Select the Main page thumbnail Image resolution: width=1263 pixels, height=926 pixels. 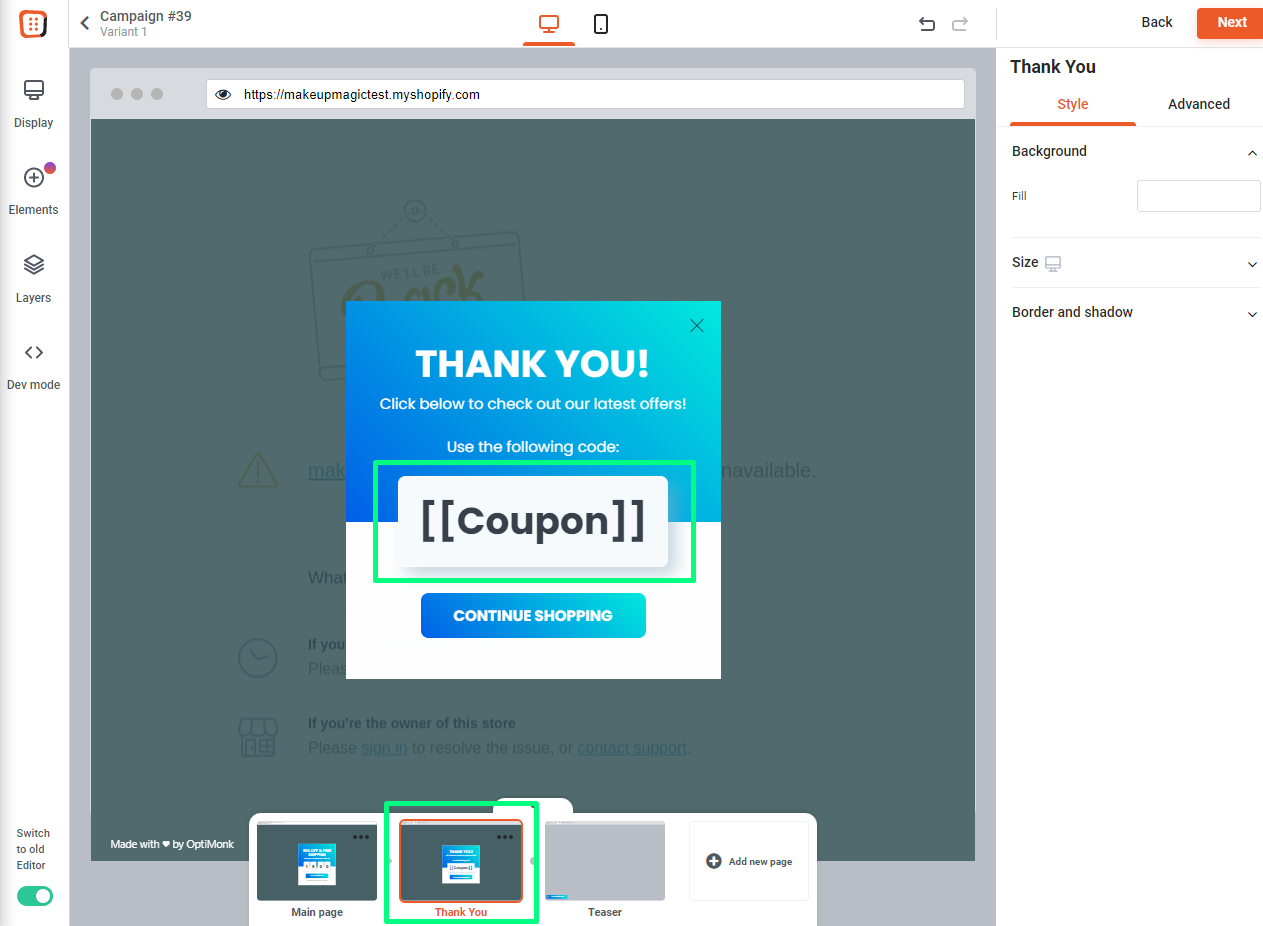point(317,861)
